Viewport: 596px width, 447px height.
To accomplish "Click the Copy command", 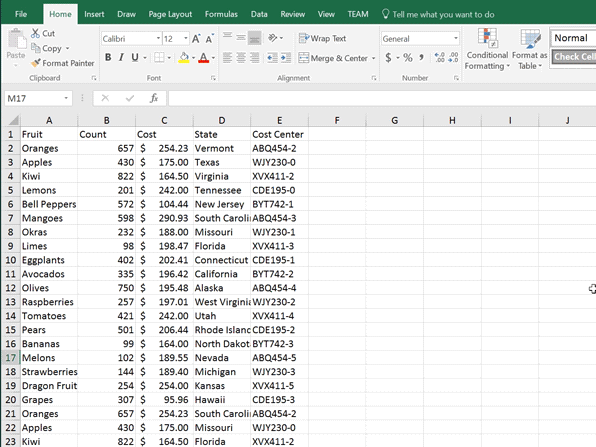I will point(46,49).
